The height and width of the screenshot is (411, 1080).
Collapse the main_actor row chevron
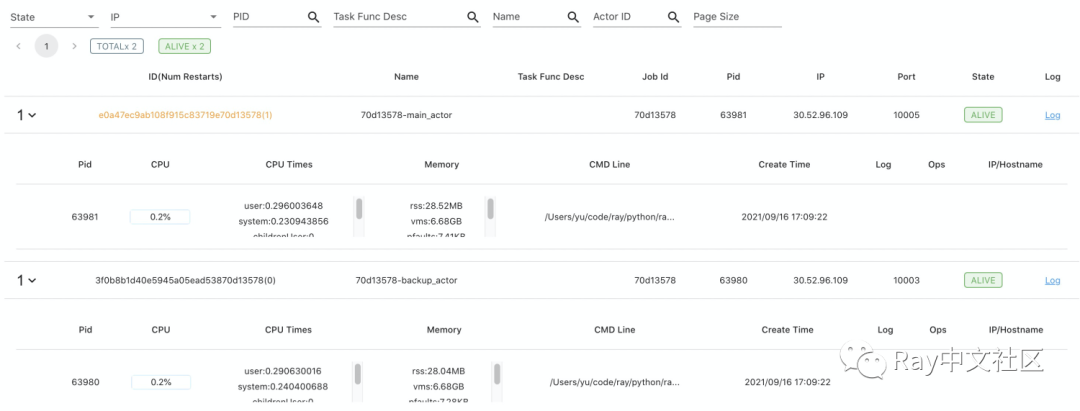click(32, 116)
